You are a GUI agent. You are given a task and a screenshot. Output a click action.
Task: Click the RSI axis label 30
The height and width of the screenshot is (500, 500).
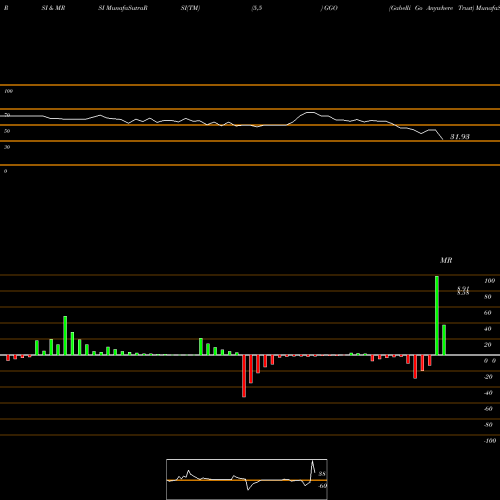tap(7, 147)
